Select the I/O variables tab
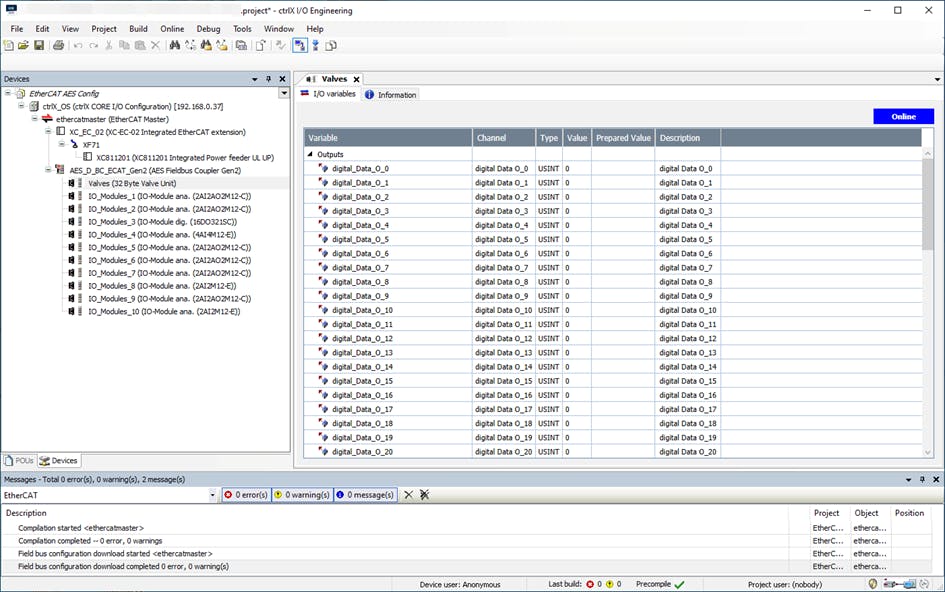The width and height of the screenshot is (945, 592). [328, 94]
